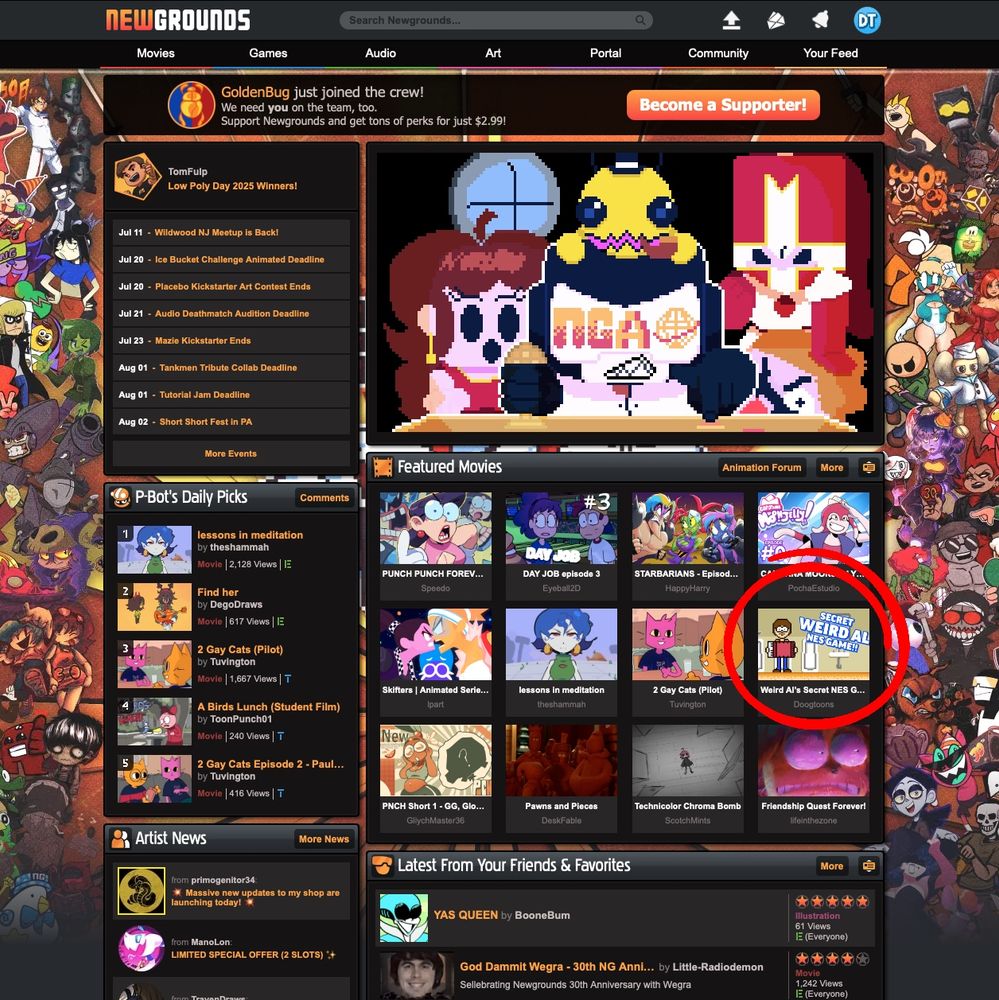Open 2 Gay Cats Episode 2 pick
This screenshot has height=1000, width=999.
pyautogui.click(x=270, y=764)
